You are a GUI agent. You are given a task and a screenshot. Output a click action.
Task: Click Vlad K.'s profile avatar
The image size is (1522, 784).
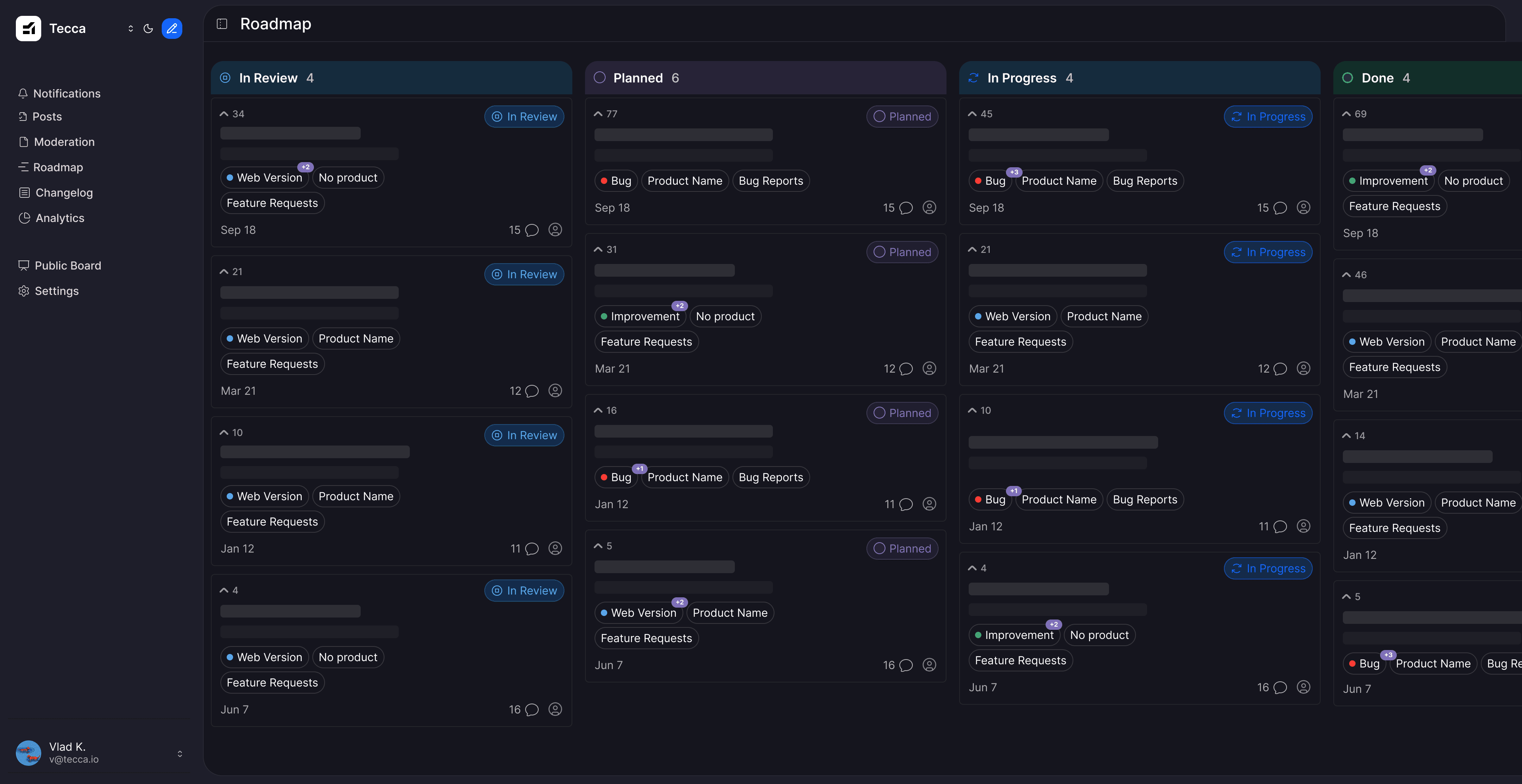pyautogui.click(x=29, y=753)
